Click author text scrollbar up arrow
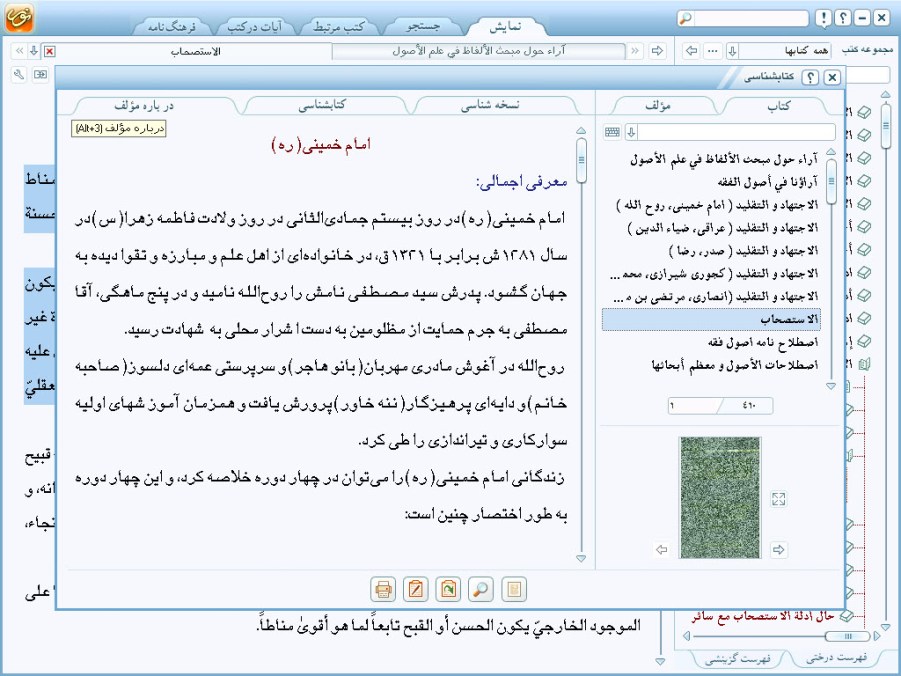The height and width of the screenshot is (676, 901). coord(581,131)
